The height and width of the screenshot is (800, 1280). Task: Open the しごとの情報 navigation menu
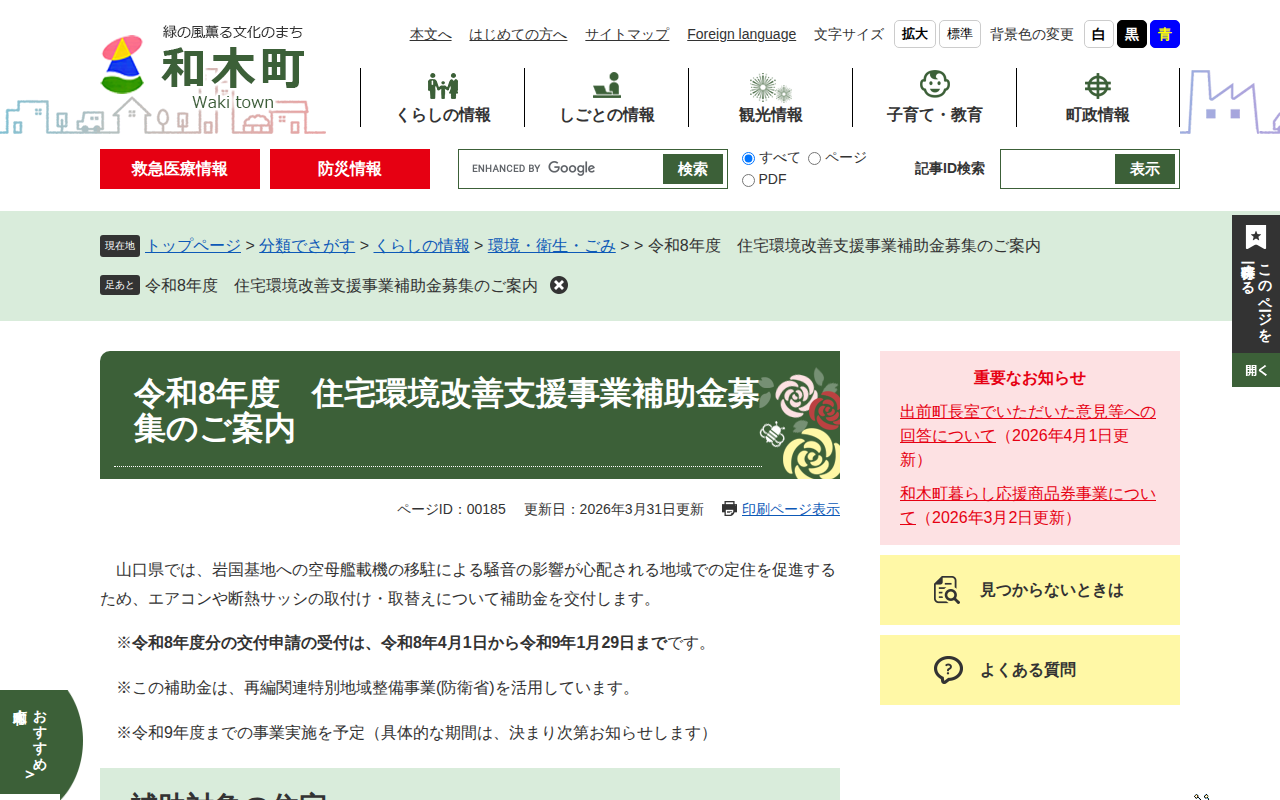(x=606, y=98)
